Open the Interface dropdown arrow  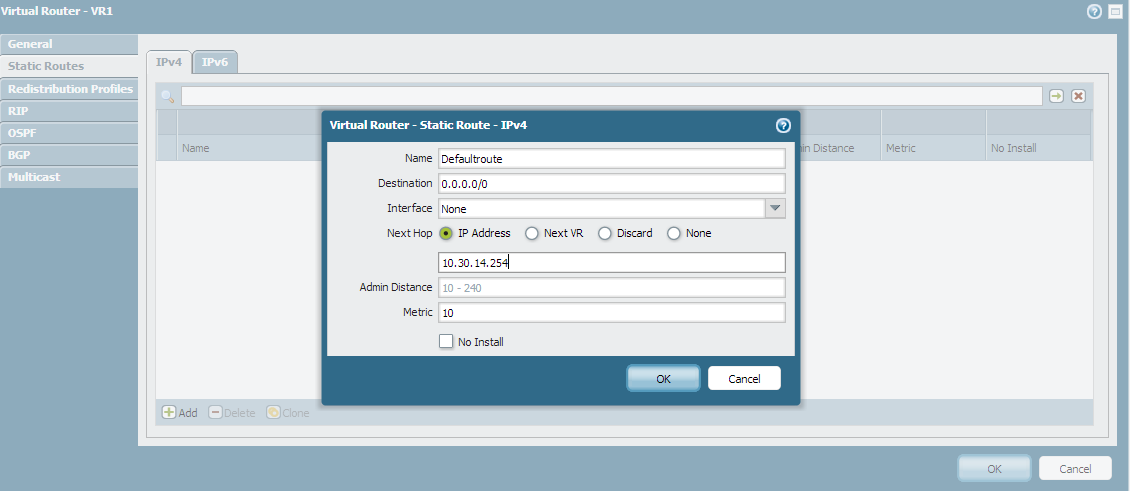tap(775, 208)
